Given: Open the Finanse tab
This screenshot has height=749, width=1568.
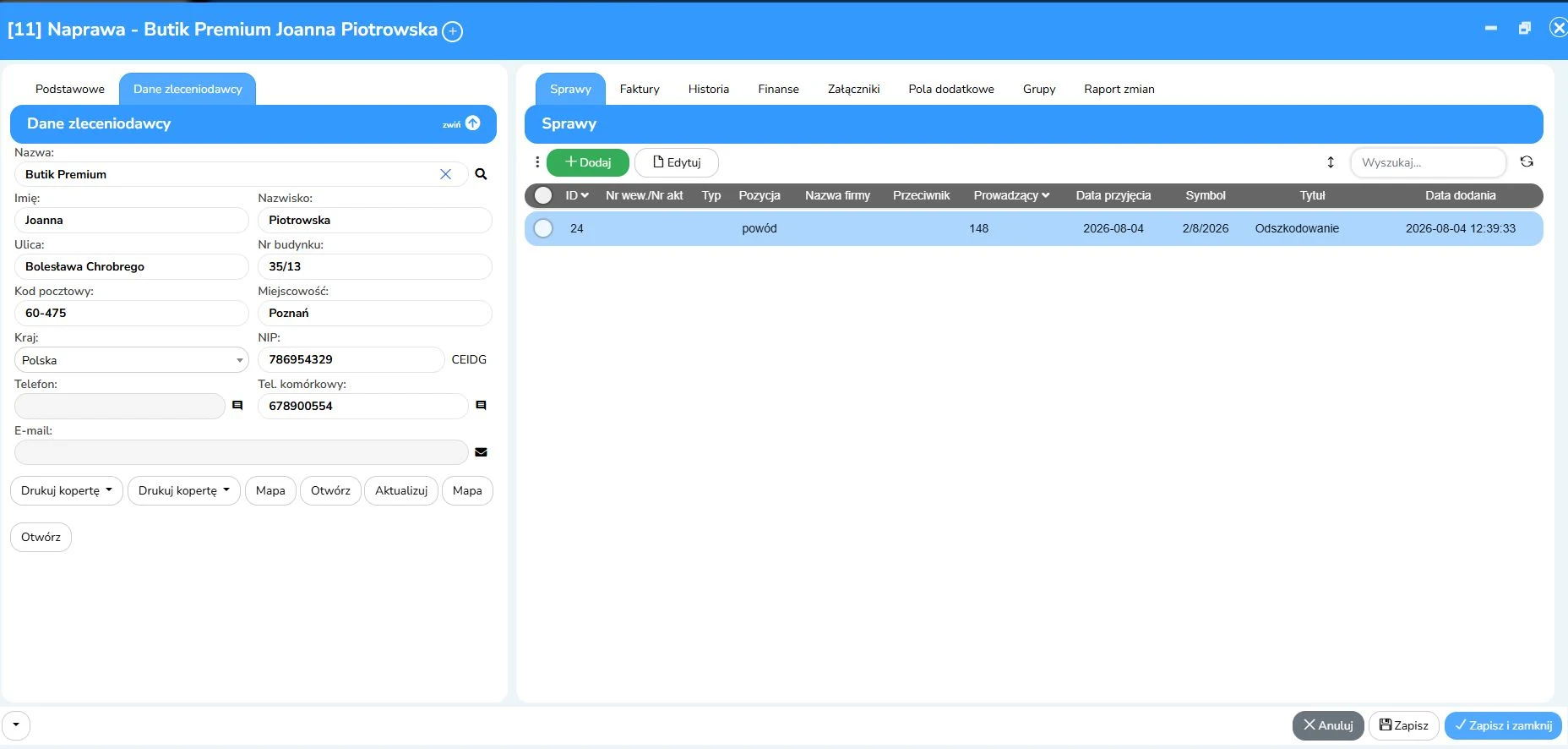Looking at the screenshot, I should coord(778,89).
